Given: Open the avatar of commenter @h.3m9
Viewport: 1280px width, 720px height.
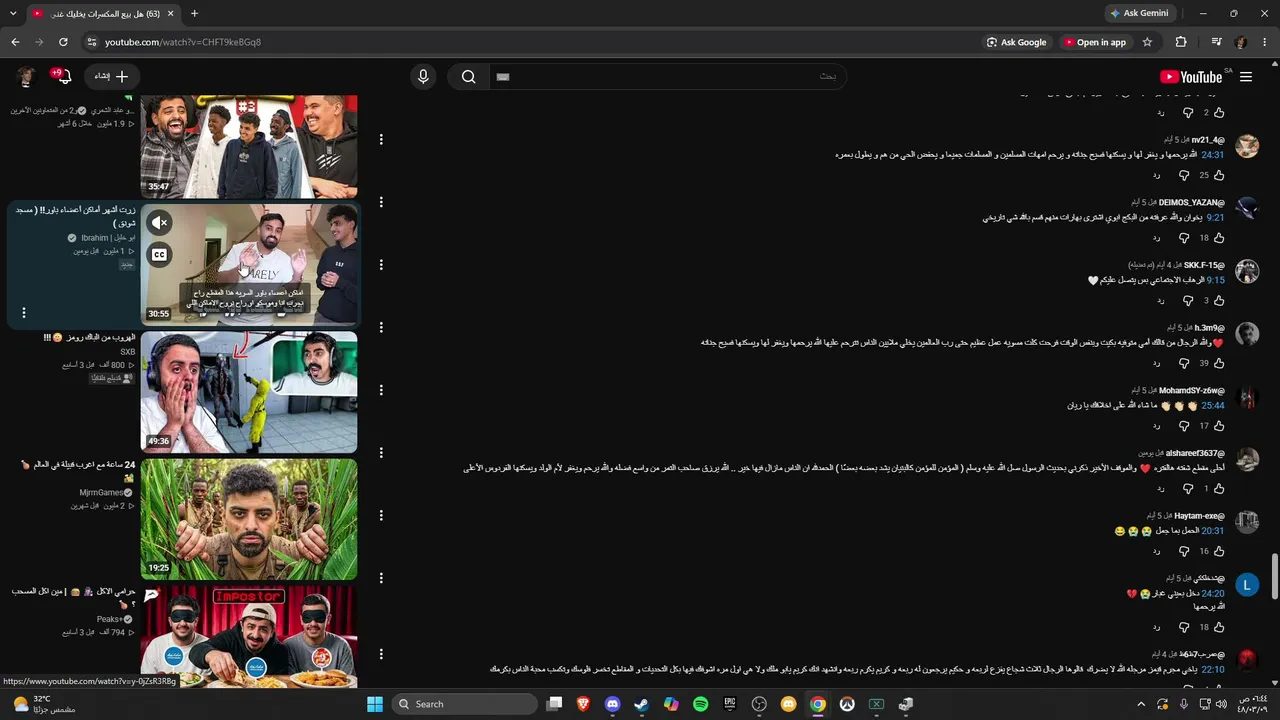Looking at the screenshot, I should (x=1247, y=334).
